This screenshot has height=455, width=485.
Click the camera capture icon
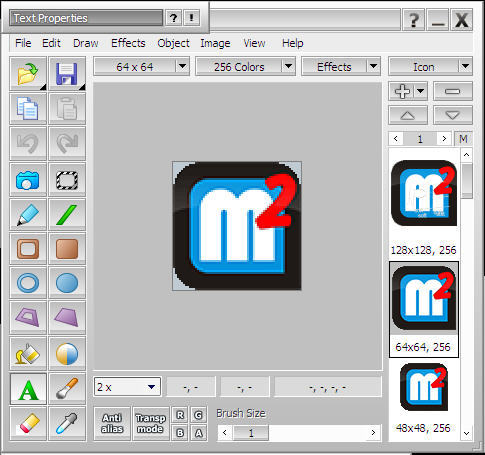coord(28,179)
